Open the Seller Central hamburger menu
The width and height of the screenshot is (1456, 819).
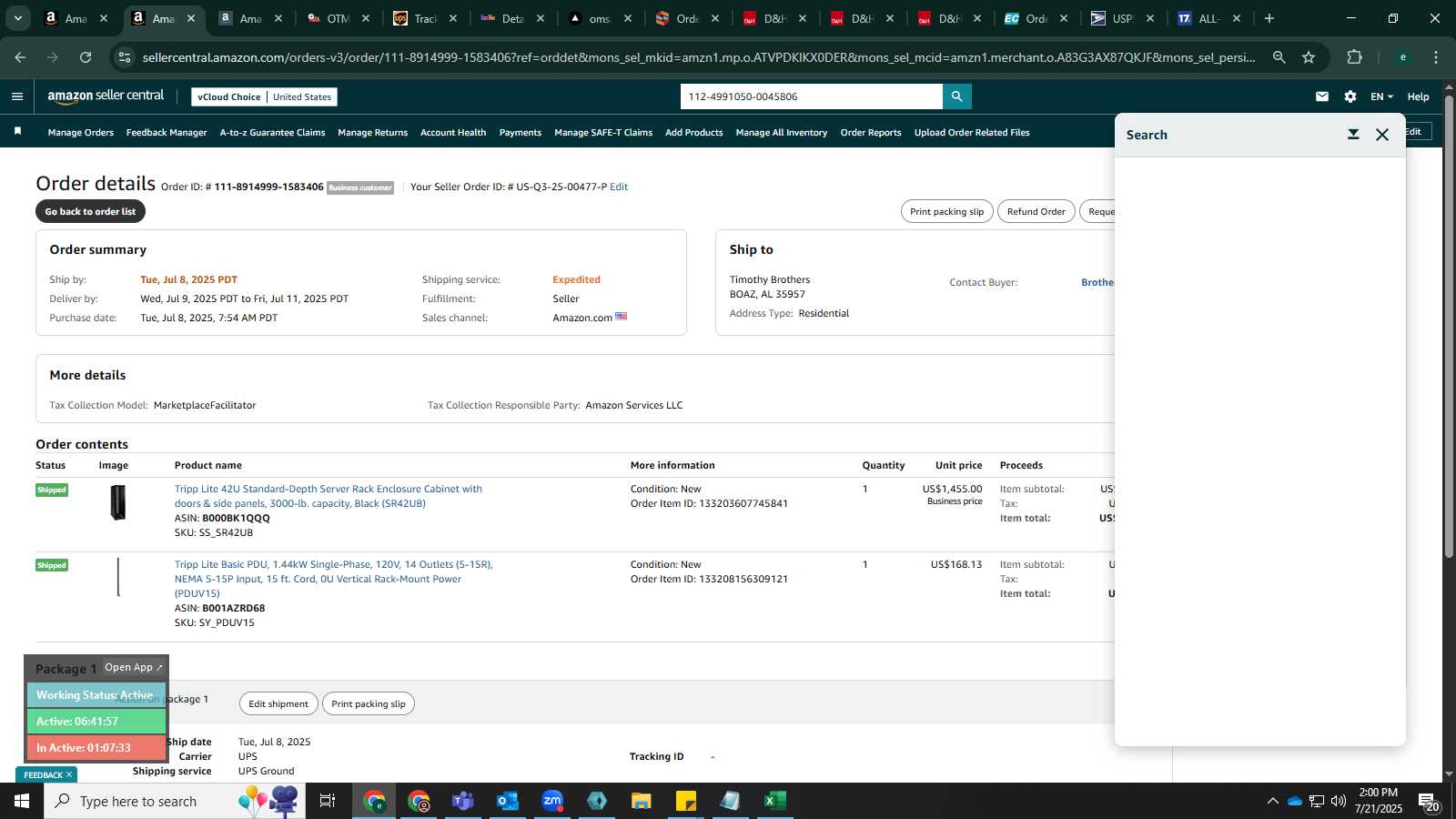tap(17, 96)
